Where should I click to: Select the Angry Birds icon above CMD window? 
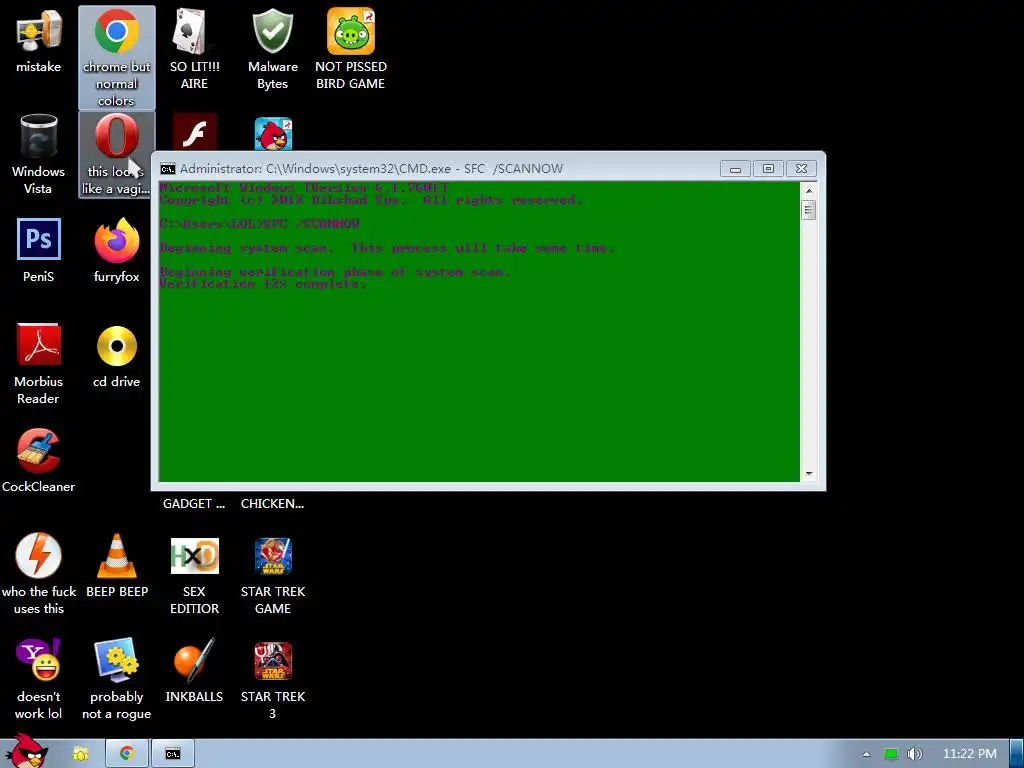[x=273, y=135]
